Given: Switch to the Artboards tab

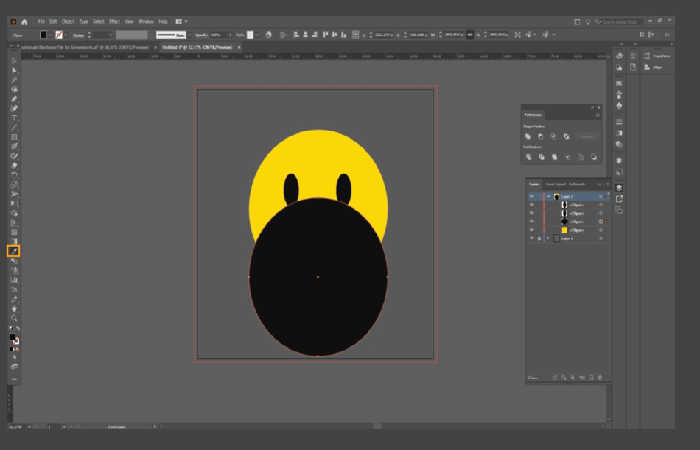Looking at the screenshot, I should [x=577, y=184].
